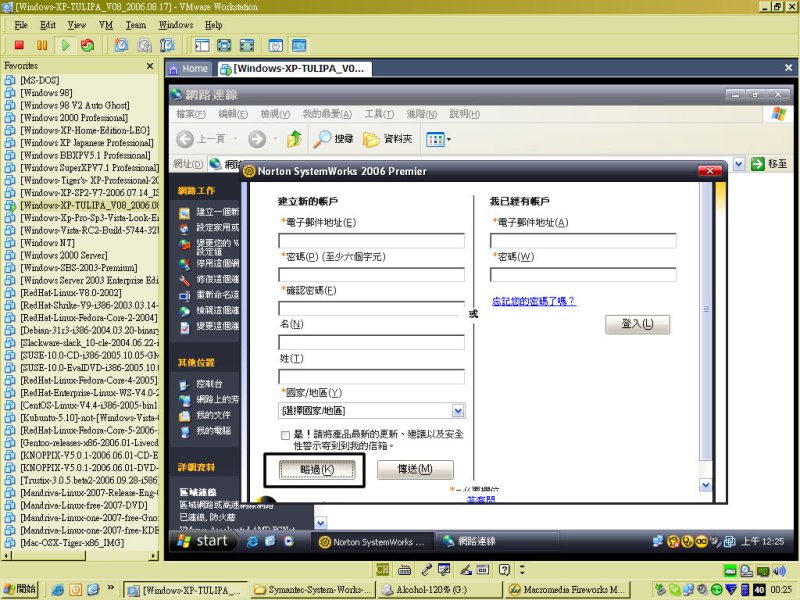Click the 我的文件 My Documents sidebar icon
The image size is (800, 600).
pos(185,416)
